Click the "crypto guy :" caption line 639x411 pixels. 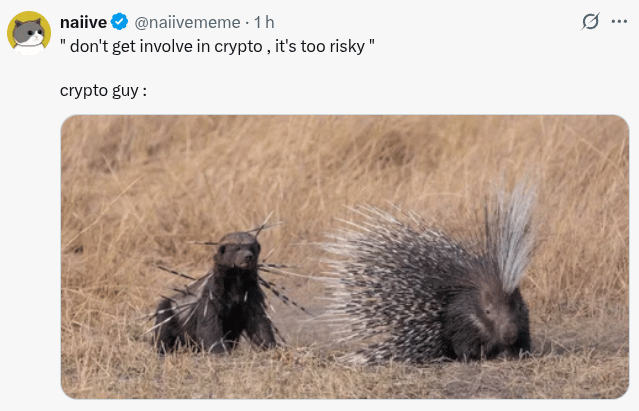pyautogui.click(x=104, y=90)
